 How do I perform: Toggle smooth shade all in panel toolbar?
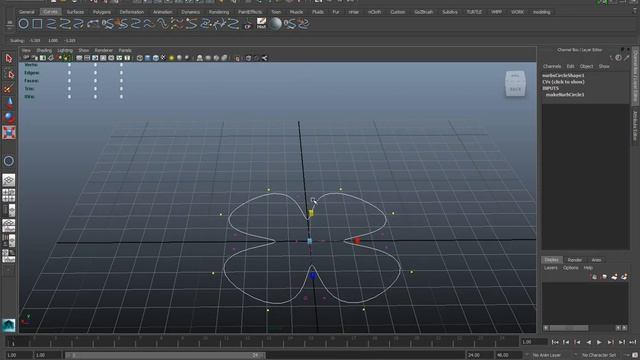(148, 58)
